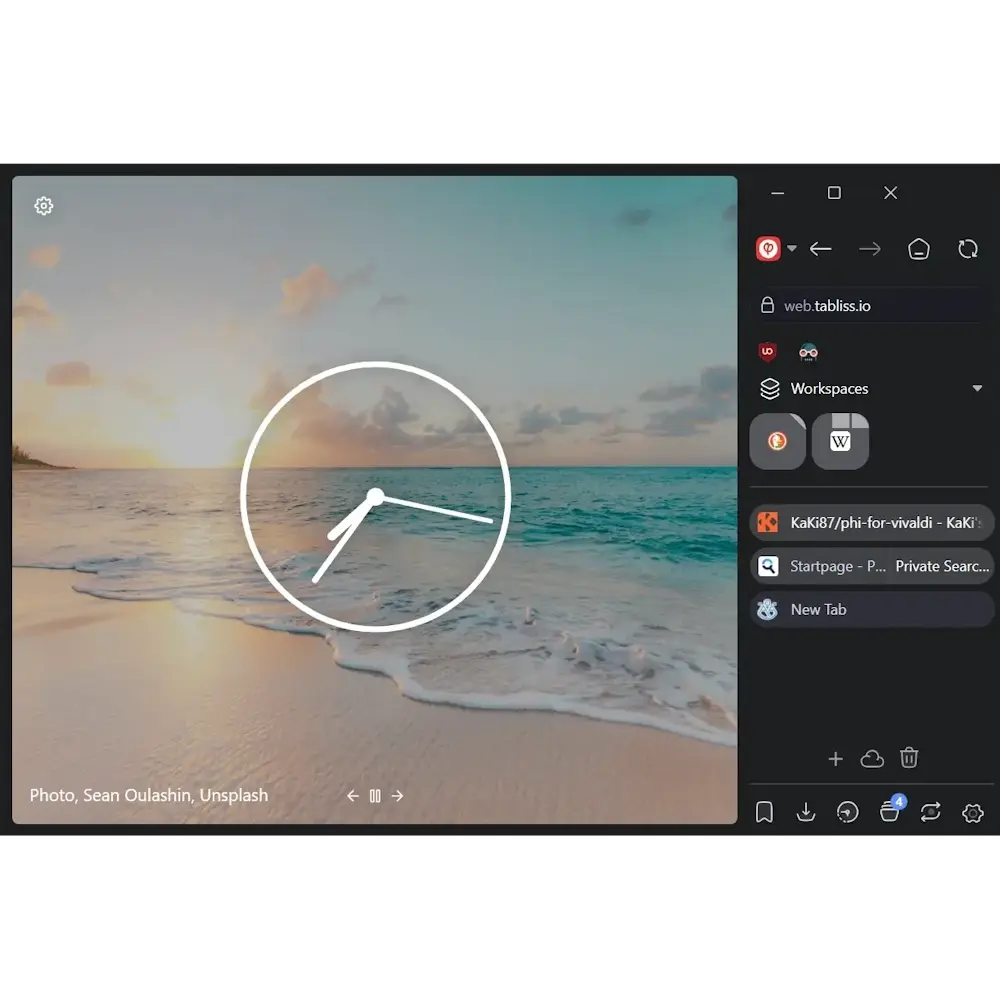Open the DuckDuckGo pinned tab
1000x1000 pixels.
[x=777, y=441]
